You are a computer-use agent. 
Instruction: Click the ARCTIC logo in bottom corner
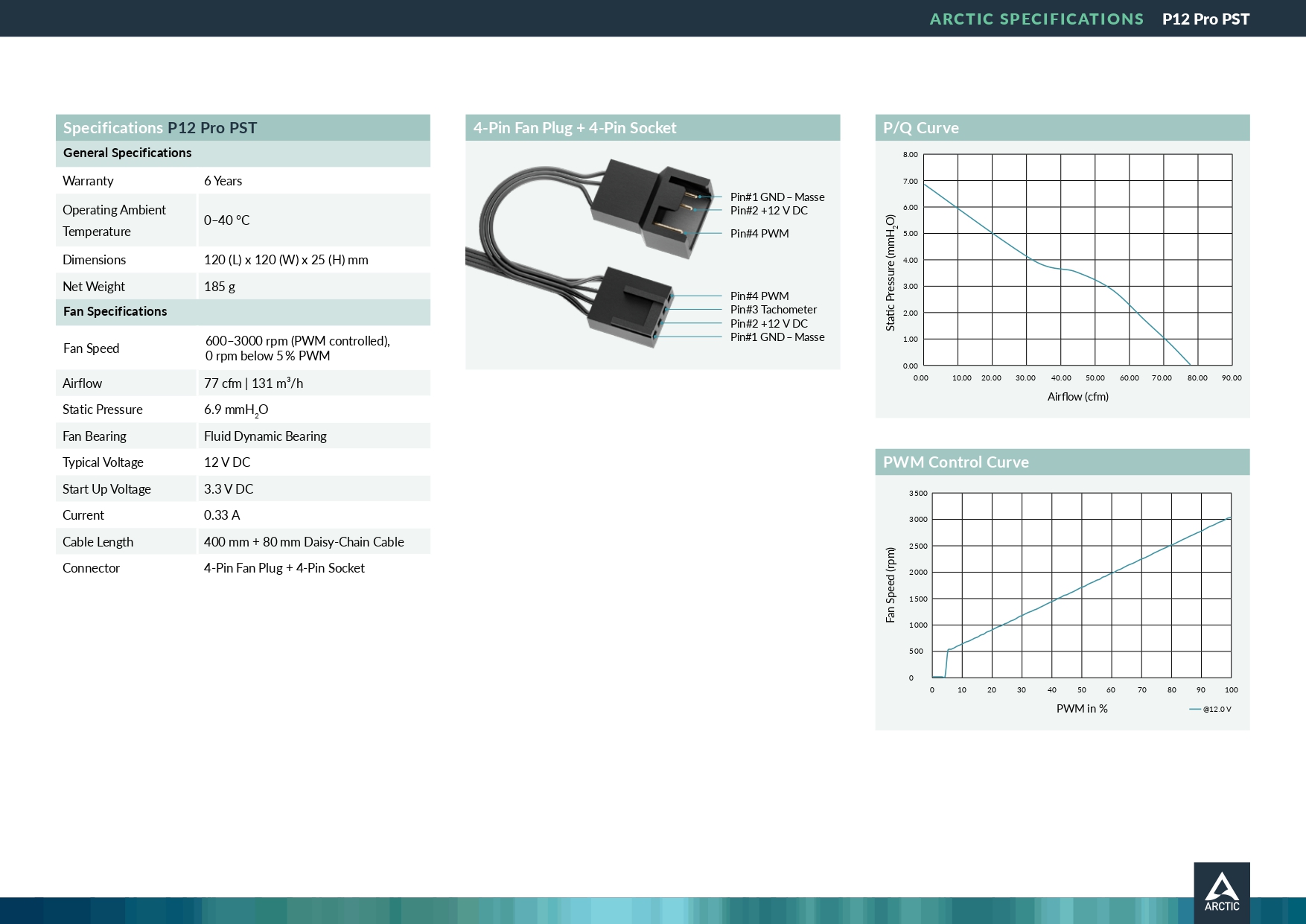[x=1221, y=893]
